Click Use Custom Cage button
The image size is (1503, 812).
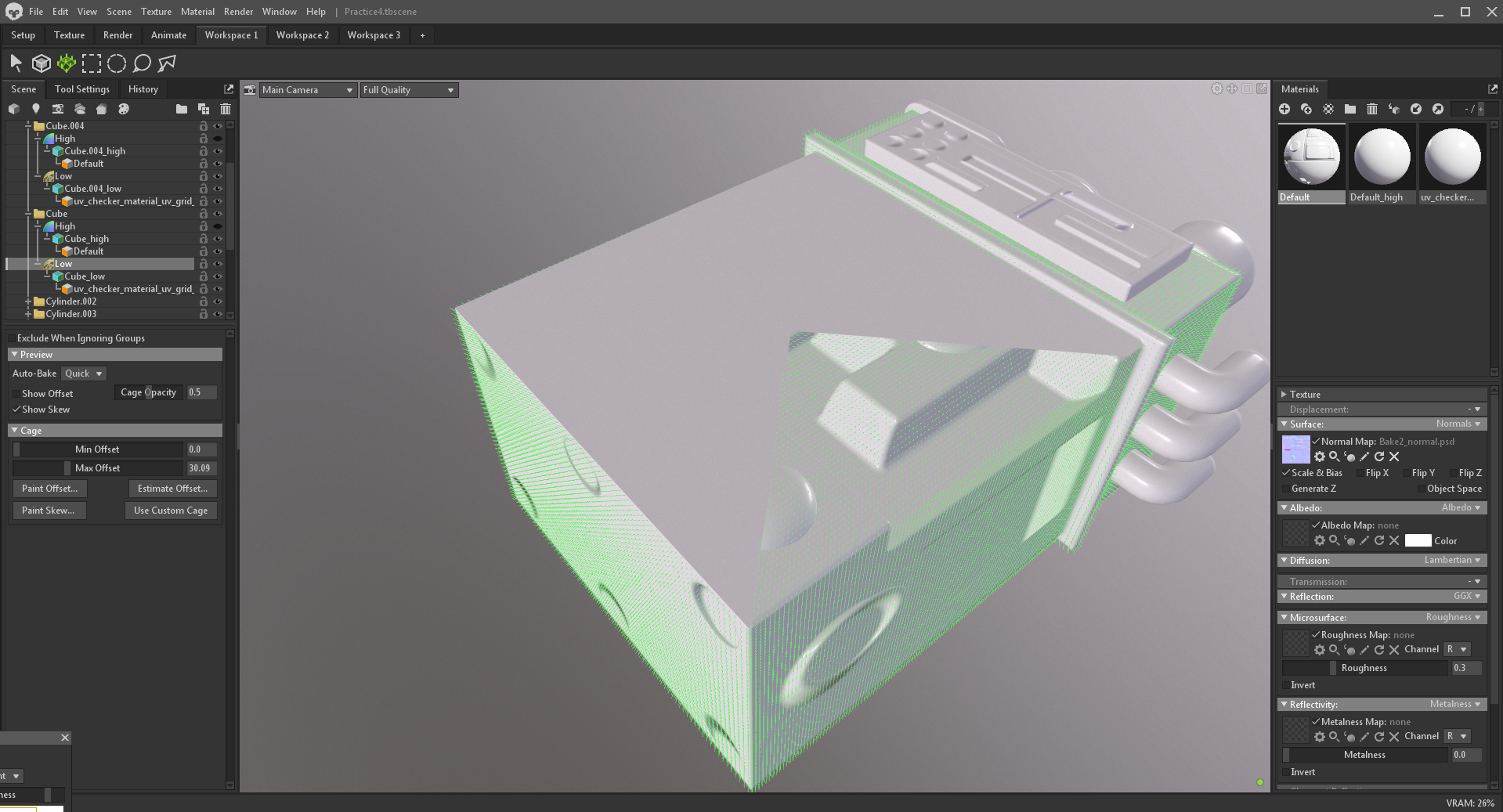point(171,511)
